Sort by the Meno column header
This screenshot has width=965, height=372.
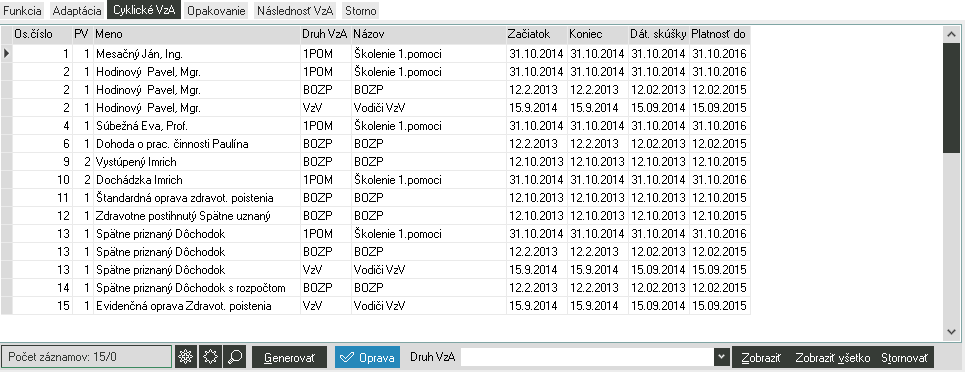click(197, 34)
